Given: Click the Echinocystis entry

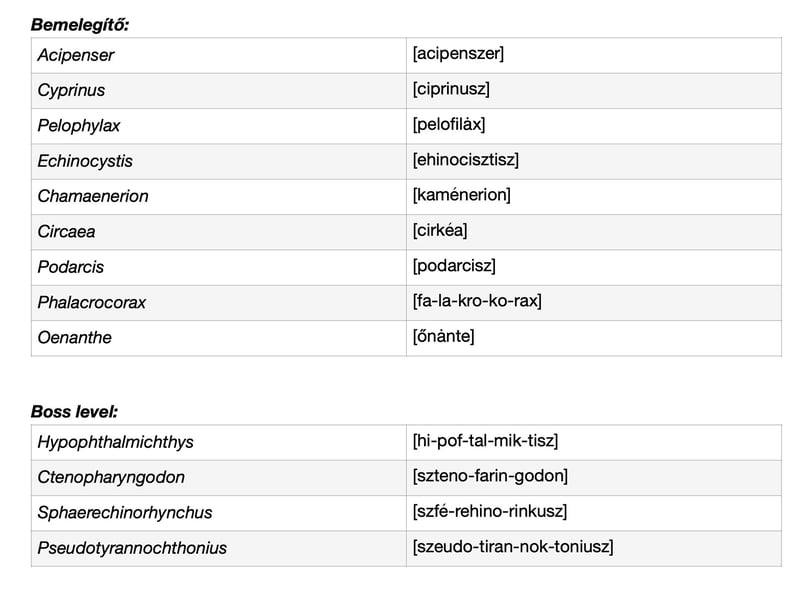Looking at the screenshot, I should click(85, 161).
